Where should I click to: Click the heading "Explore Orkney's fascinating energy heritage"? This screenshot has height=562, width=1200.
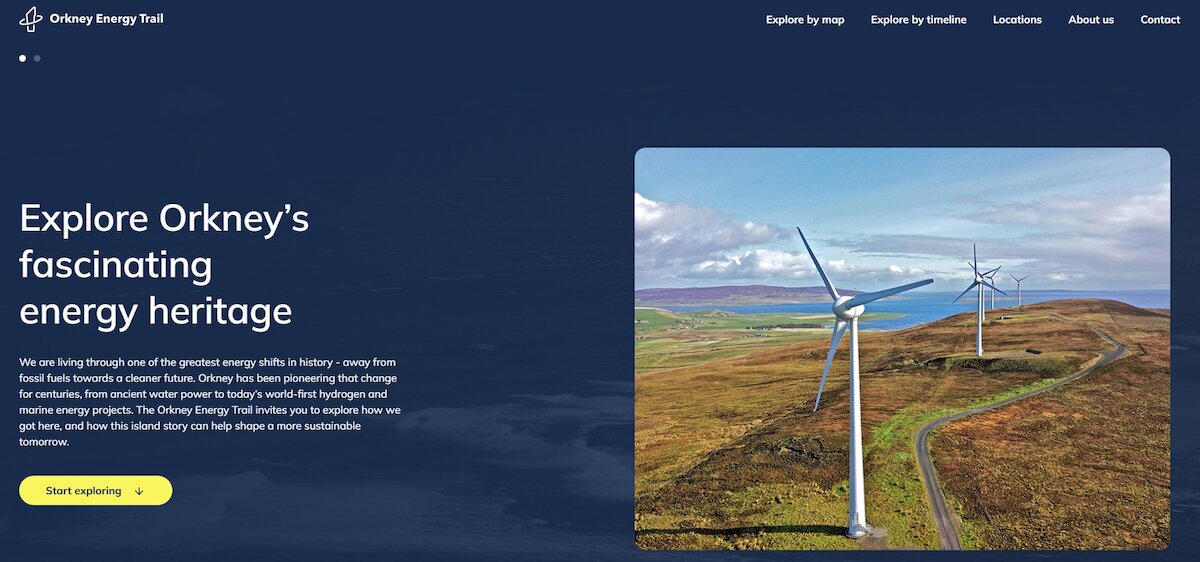(x=165, y=264)
